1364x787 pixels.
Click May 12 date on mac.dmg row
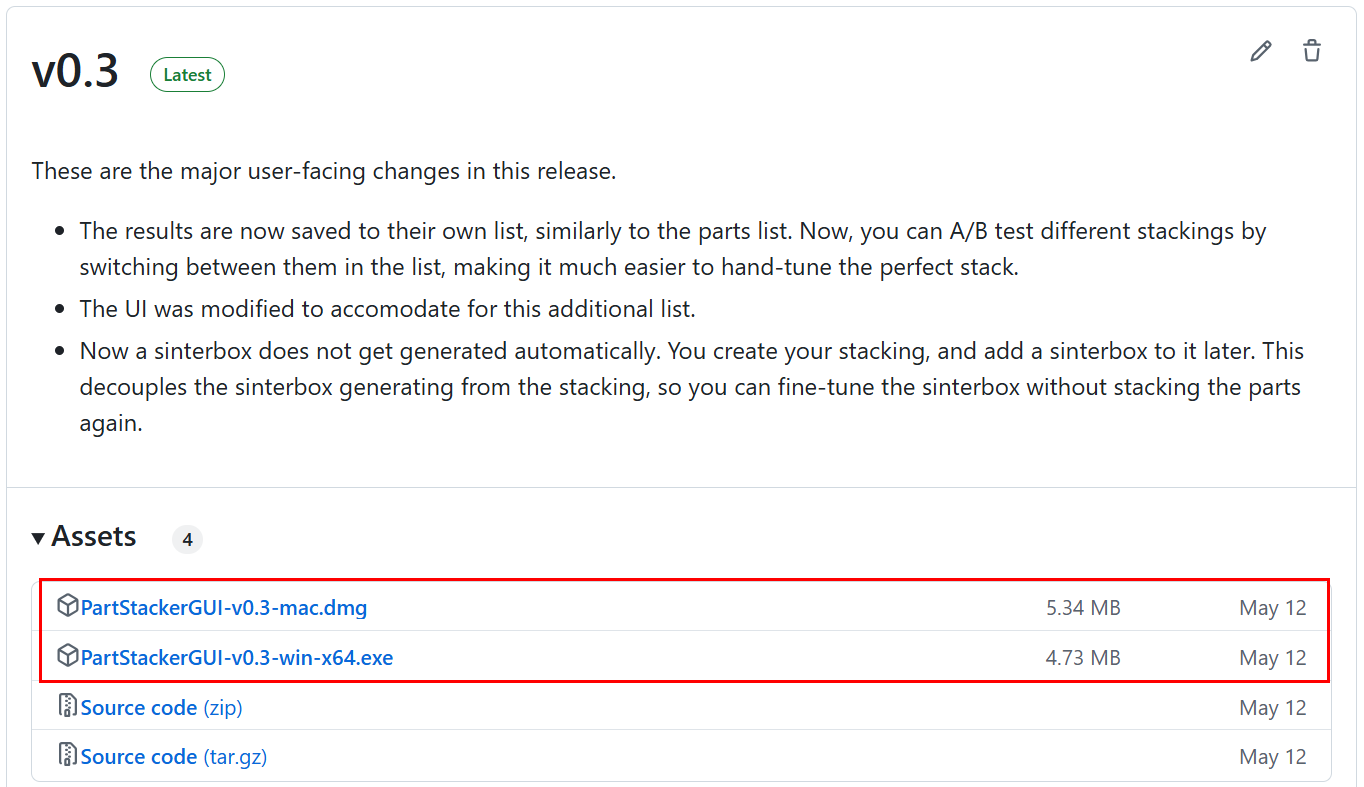point(1272,608)
